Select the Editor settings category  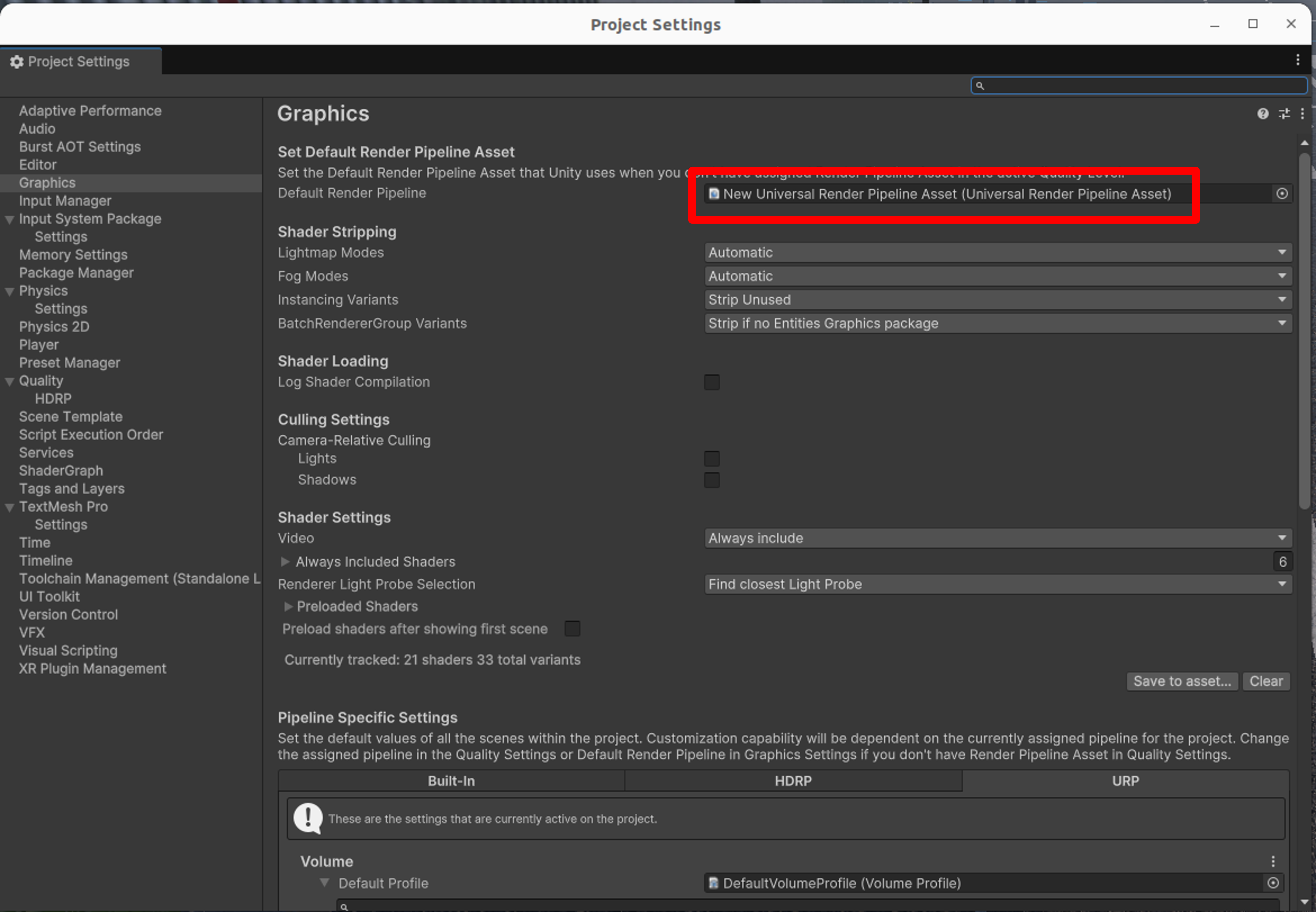click(x=38, y=165)
